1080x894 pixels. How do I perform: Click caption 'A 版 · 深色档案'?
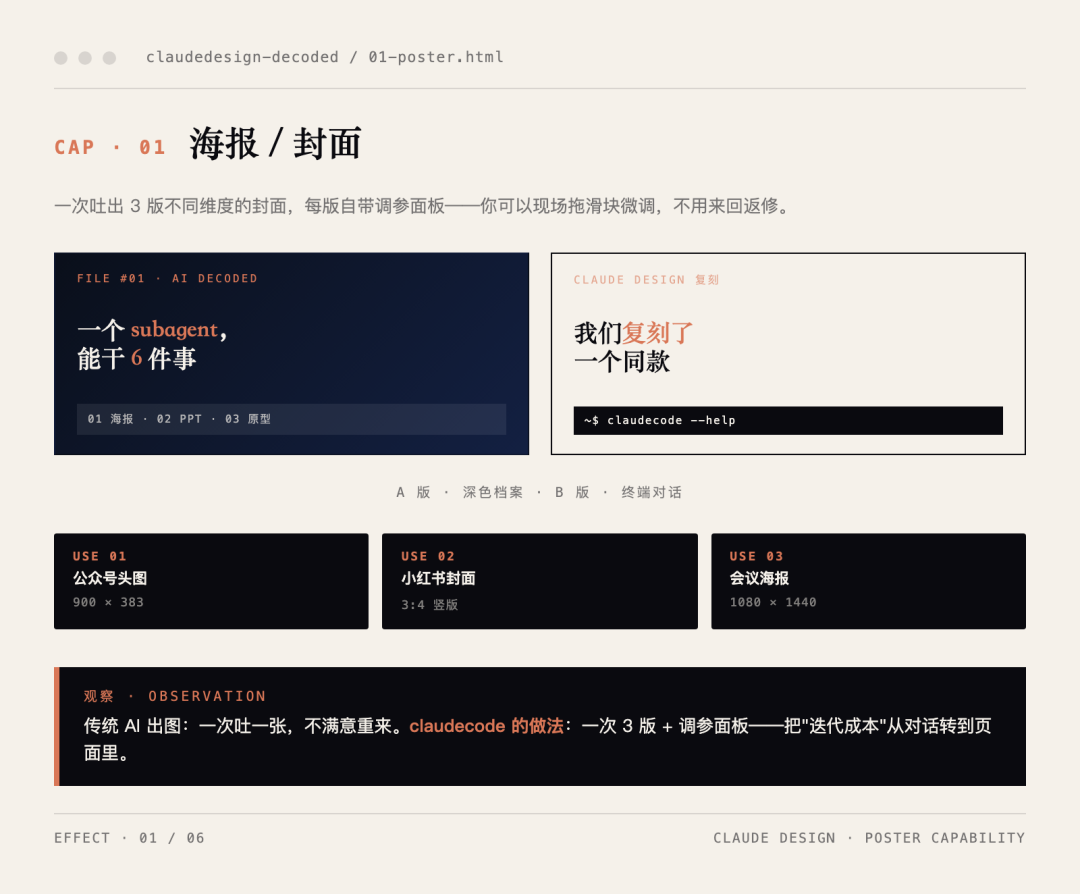(x=459, y=492)
